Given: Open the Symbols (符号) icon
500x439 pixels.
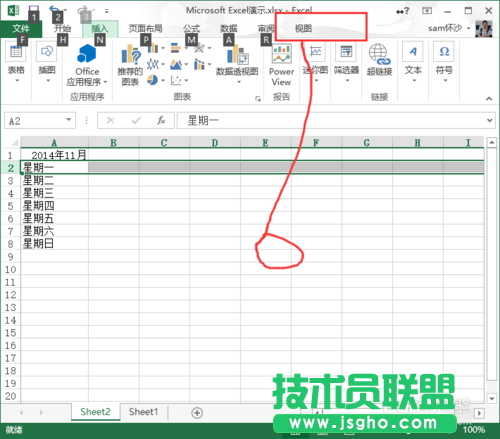Looking at the screenshot, I should click(x=444, y=52).
